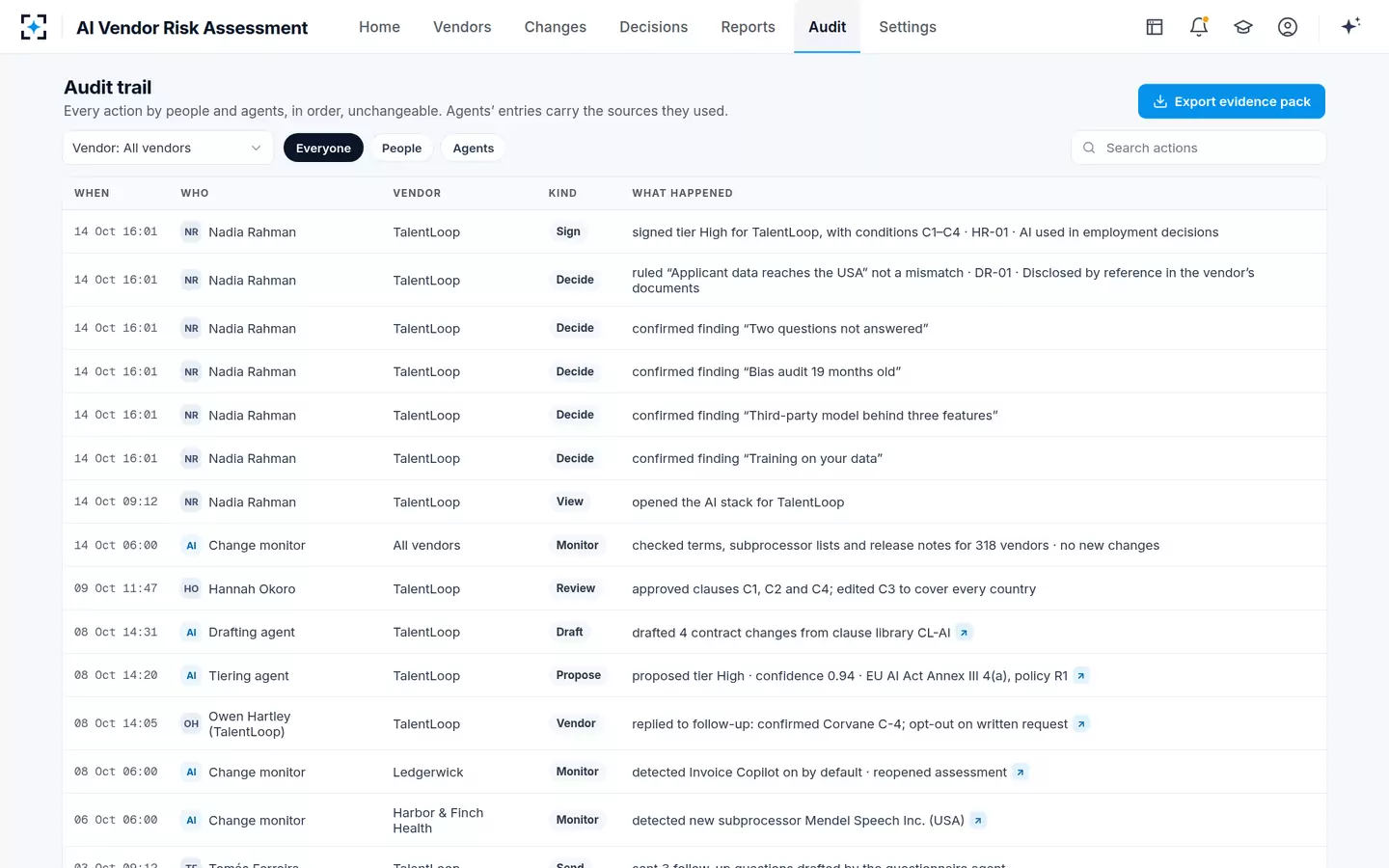Click the KIND column header
The width and height of the screenshot is (1389, 868).
pyautogui.click(x=562, y=193)
